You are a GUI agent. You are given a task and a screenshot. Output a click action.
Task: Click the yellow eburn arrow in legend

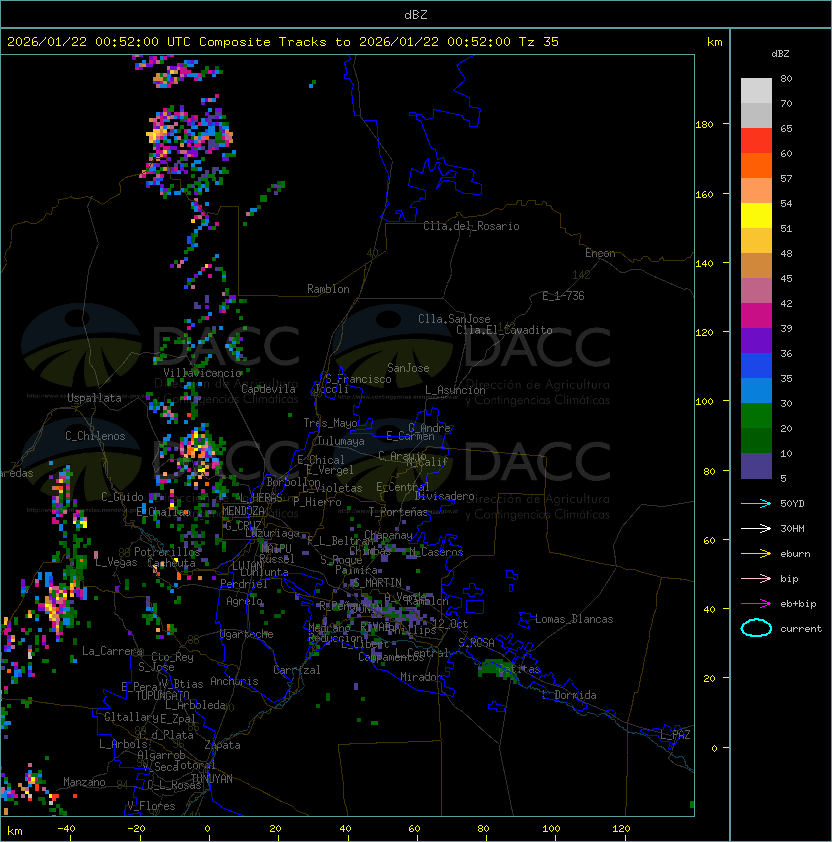coord(756,553)
